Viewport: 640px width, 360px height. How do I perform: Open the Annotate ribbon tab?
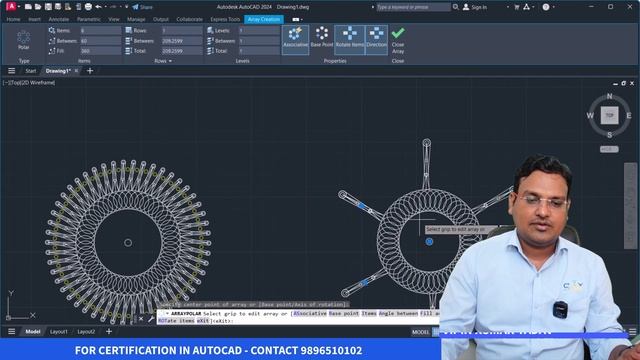tap(59, 19)
